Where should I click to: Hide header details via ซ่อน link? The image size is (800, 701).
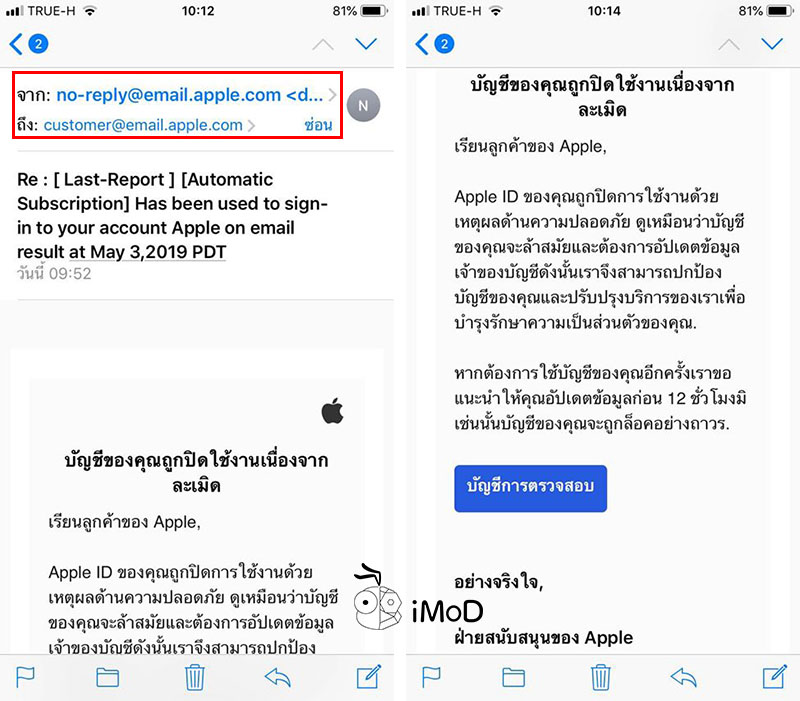318,124
